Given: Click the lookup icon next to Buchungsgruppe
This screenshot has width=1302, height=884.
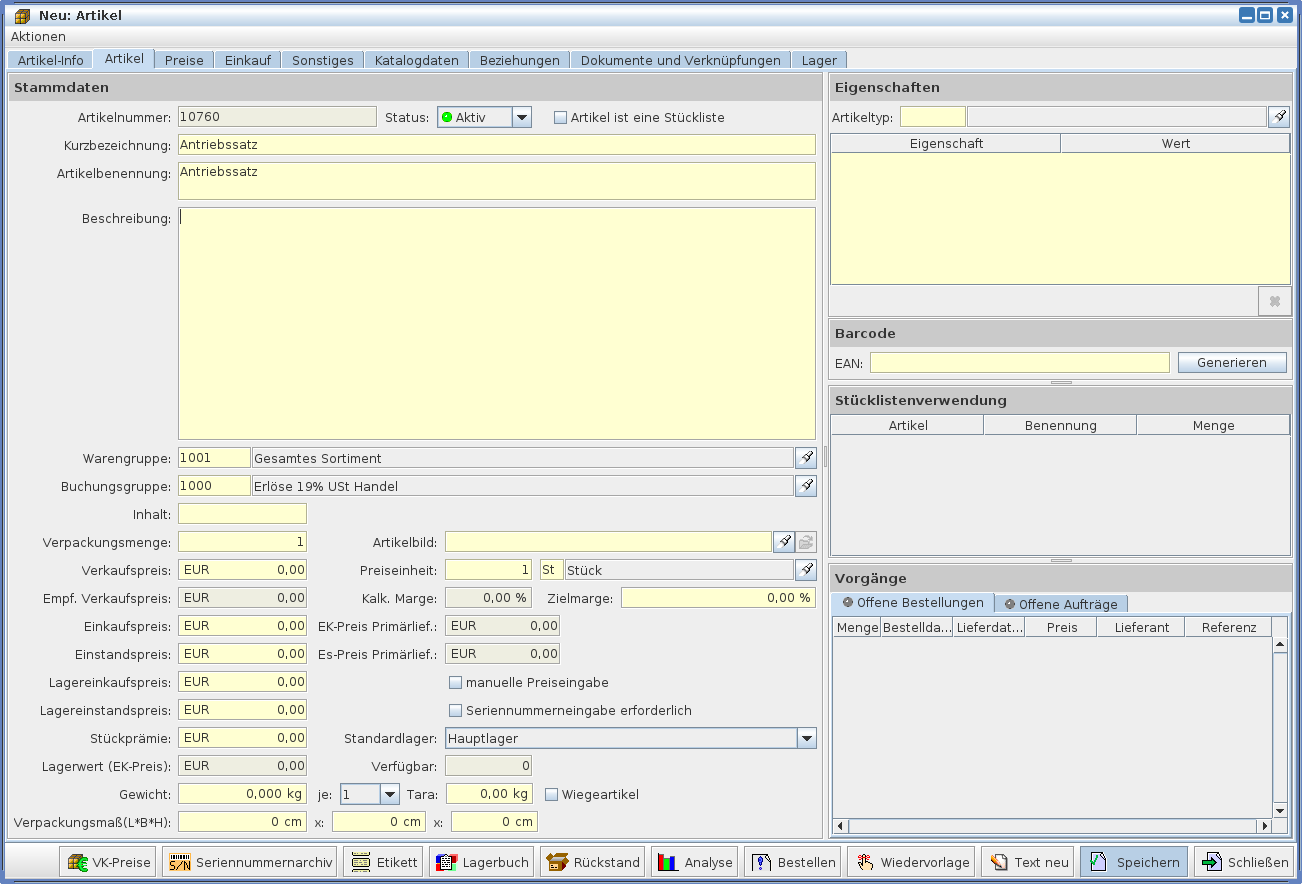Looking at the screenshot, I should coord(805,486).
